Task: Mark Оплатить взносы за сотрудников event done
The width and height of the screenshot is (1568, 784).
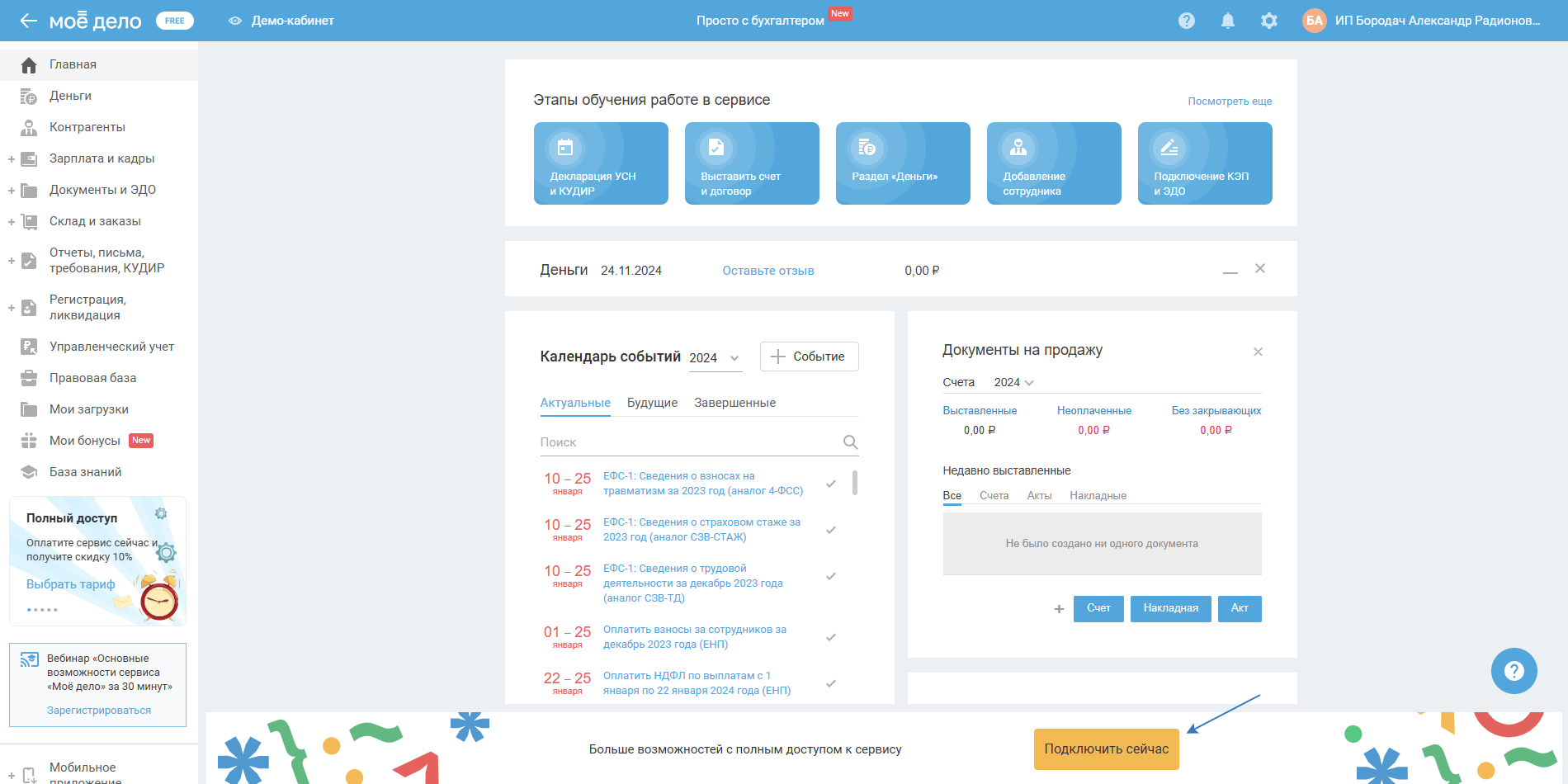Action: (x=831, y=637)
